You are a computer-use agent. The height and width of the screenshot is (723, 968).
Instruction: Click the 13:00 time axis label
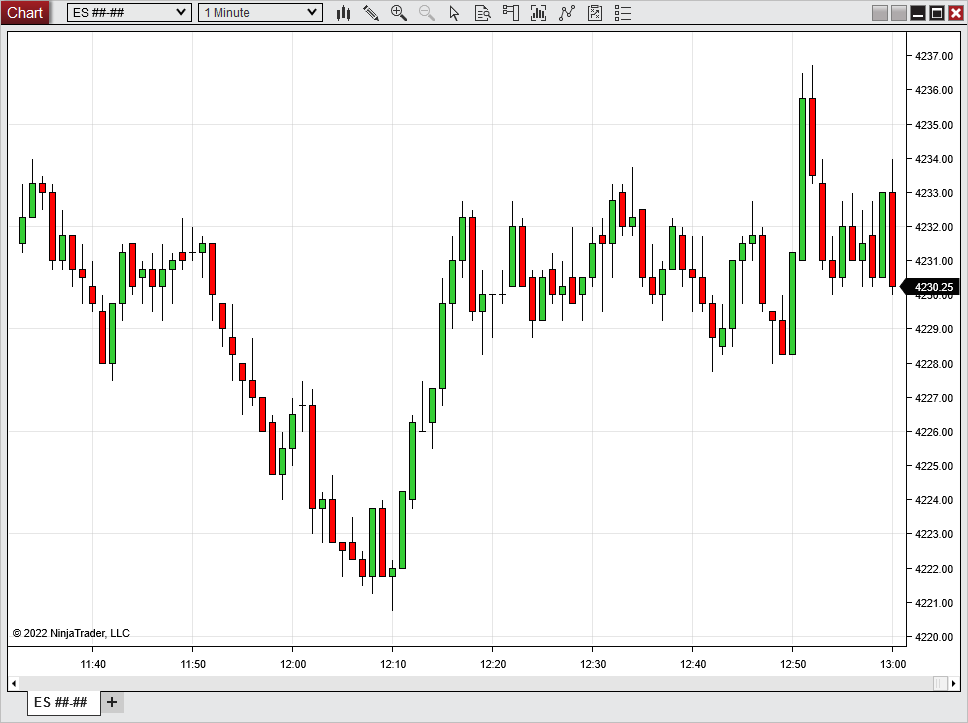(x=893, y=664)
